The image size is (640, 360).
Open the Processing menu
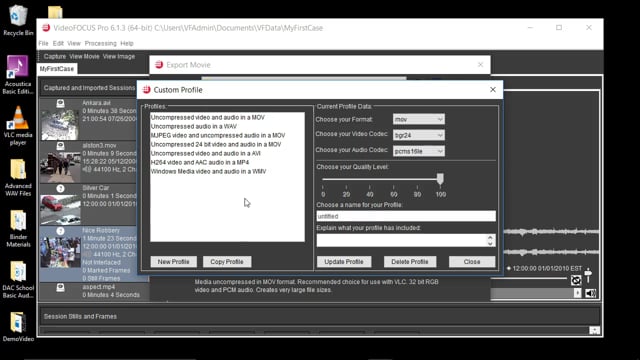100,43
